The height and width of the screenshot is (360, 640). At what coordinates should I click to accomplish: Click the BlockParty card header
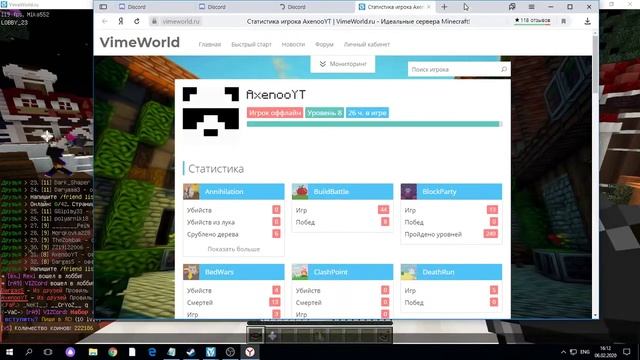[x=451, y=191]
